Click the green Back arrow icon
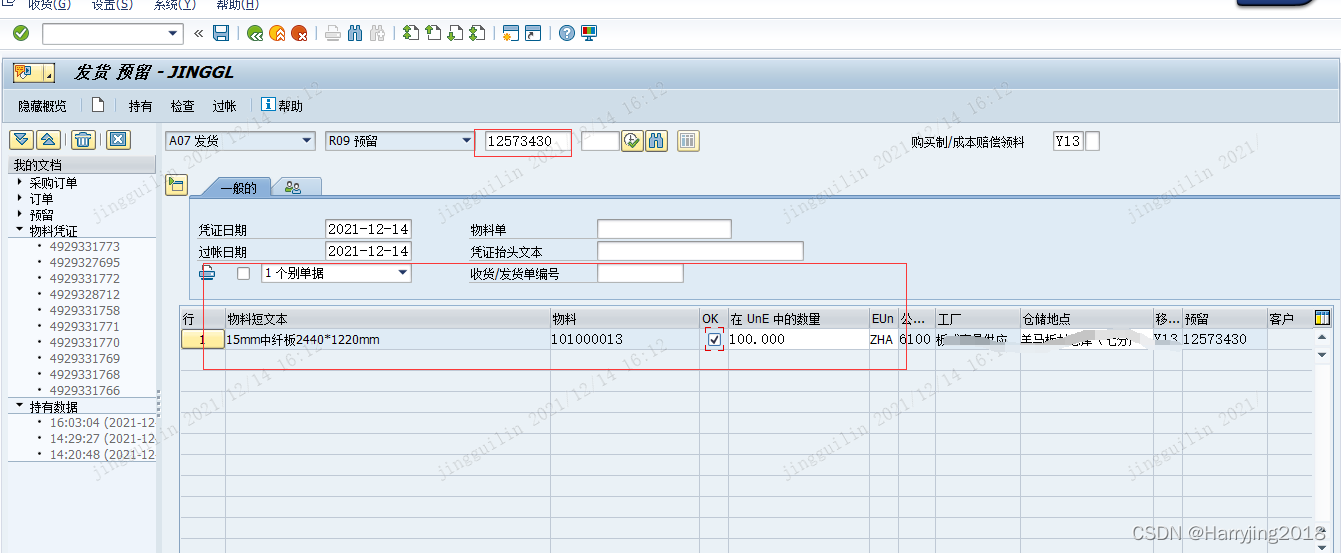 point(255,33)
